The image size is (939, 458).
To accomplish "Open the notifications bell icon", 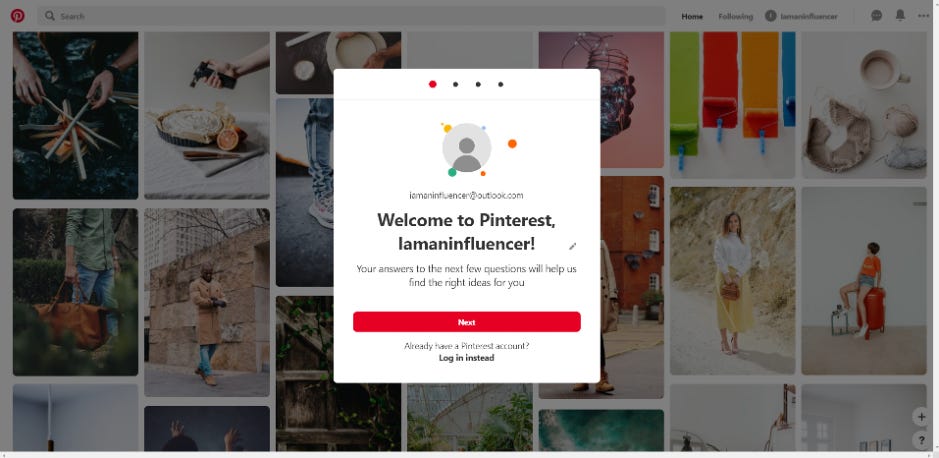I will 900,16.
